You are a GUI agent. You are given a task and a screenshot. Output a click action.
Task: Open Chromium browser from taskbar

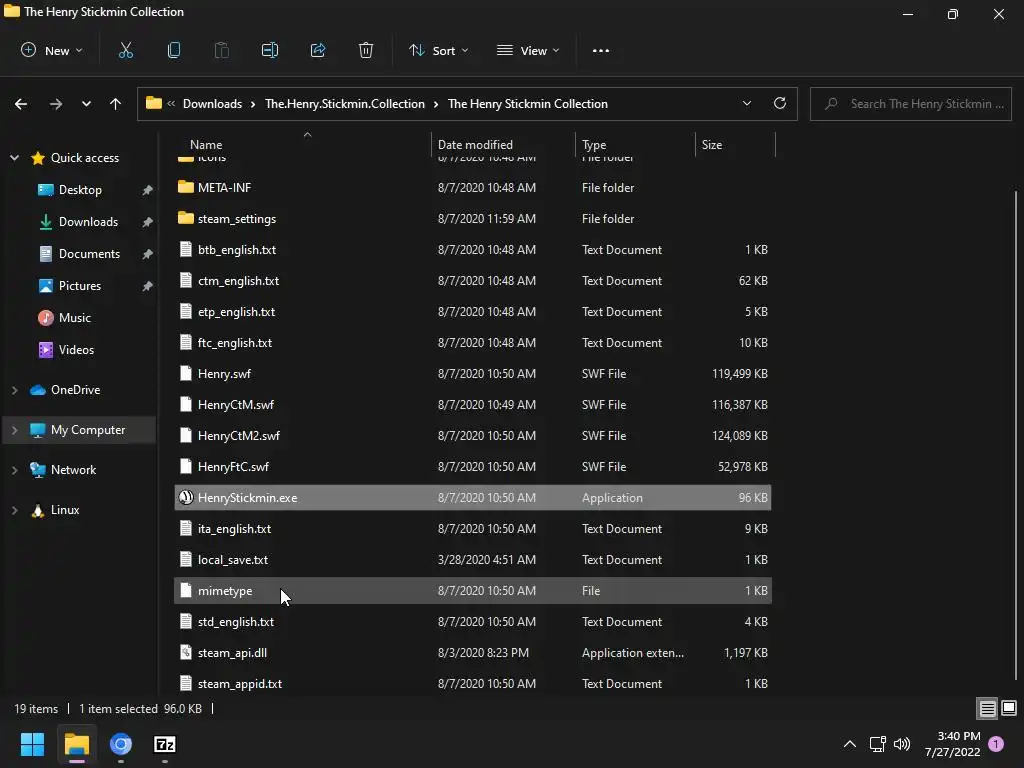(121, 744)
